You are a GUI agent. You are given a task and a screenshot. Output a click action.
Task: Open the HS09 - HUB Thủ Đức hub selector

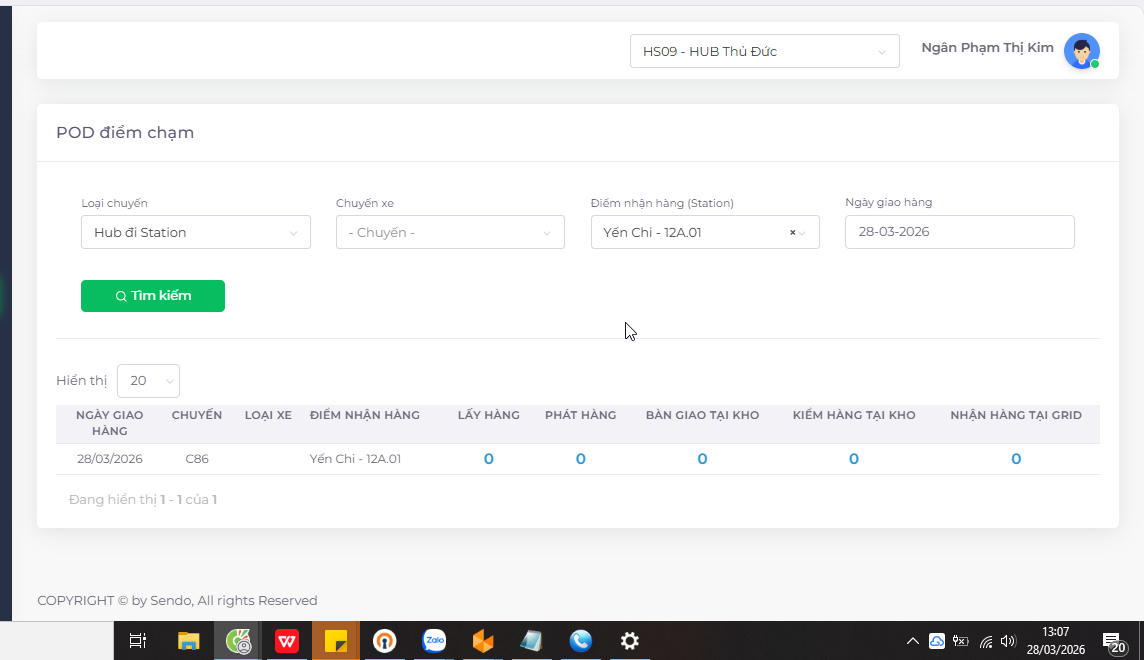764,51
